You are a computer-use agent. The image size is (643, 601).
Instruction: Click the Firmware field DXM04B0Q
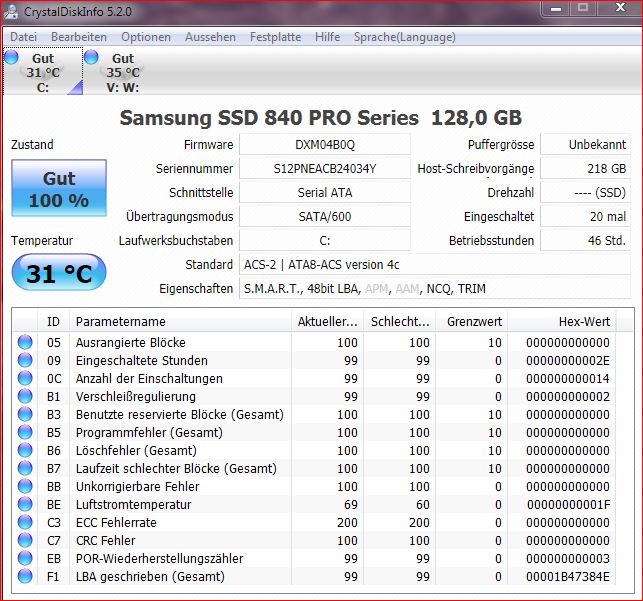point(325,144)
